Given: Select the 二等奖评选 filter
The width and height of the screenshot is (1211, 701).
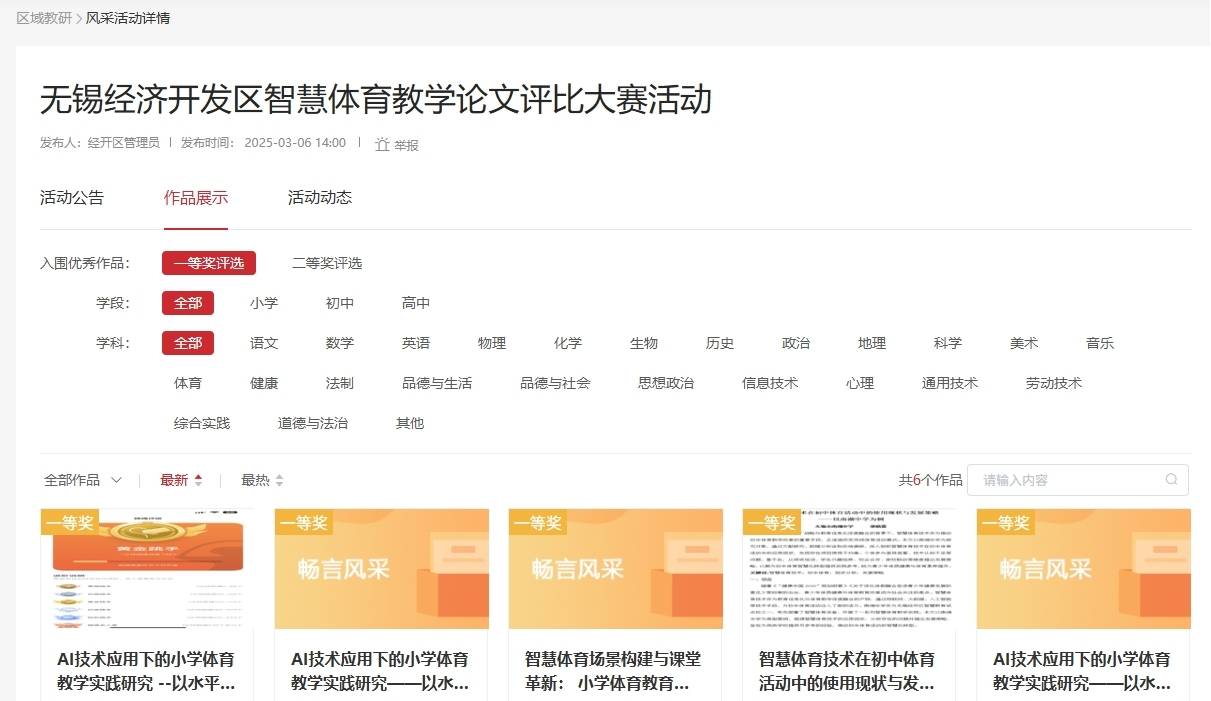Looking at the screenshot, I should point(327,263).
